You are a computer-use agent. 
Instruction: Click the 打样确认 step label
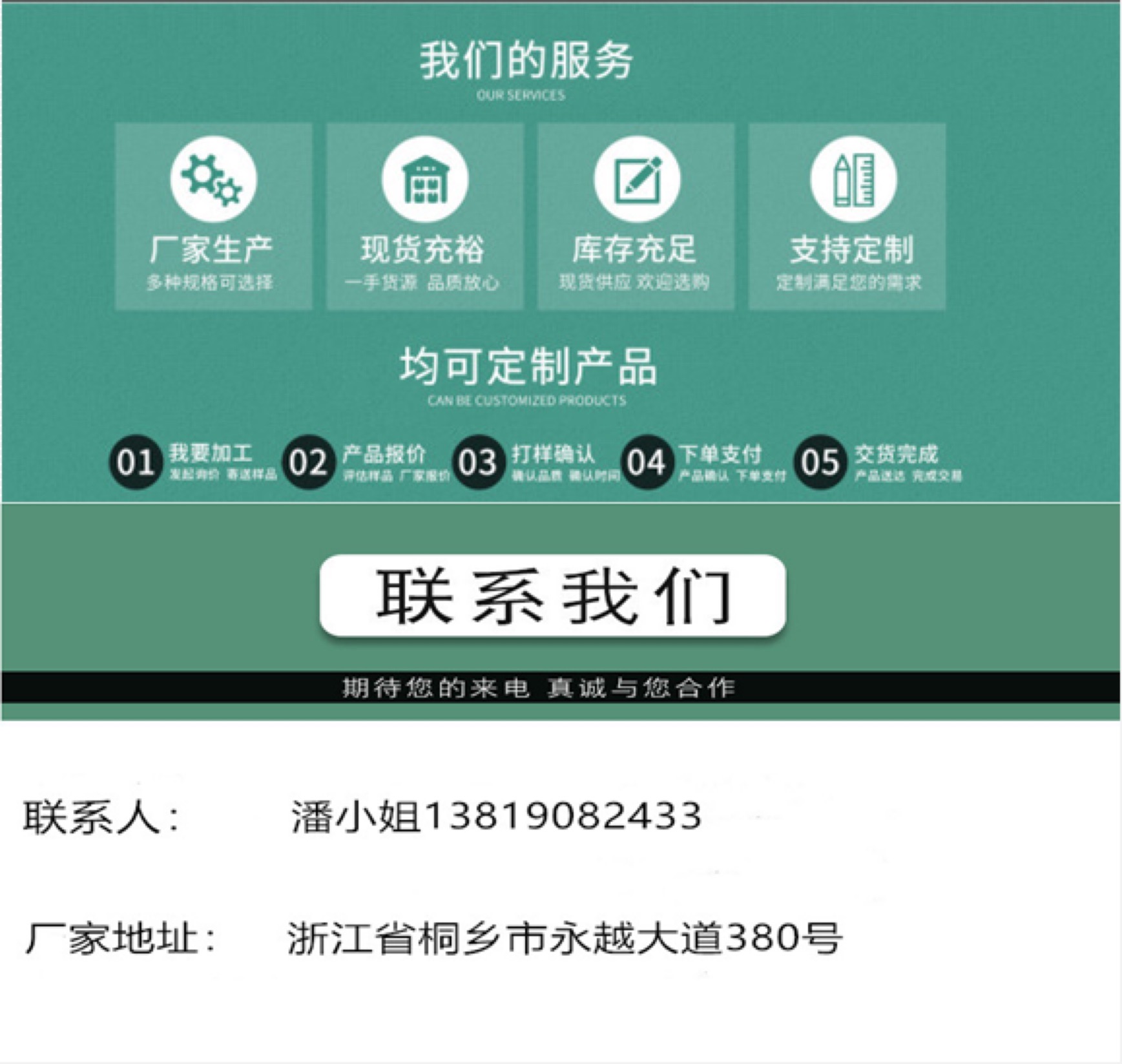pos(553,454)
